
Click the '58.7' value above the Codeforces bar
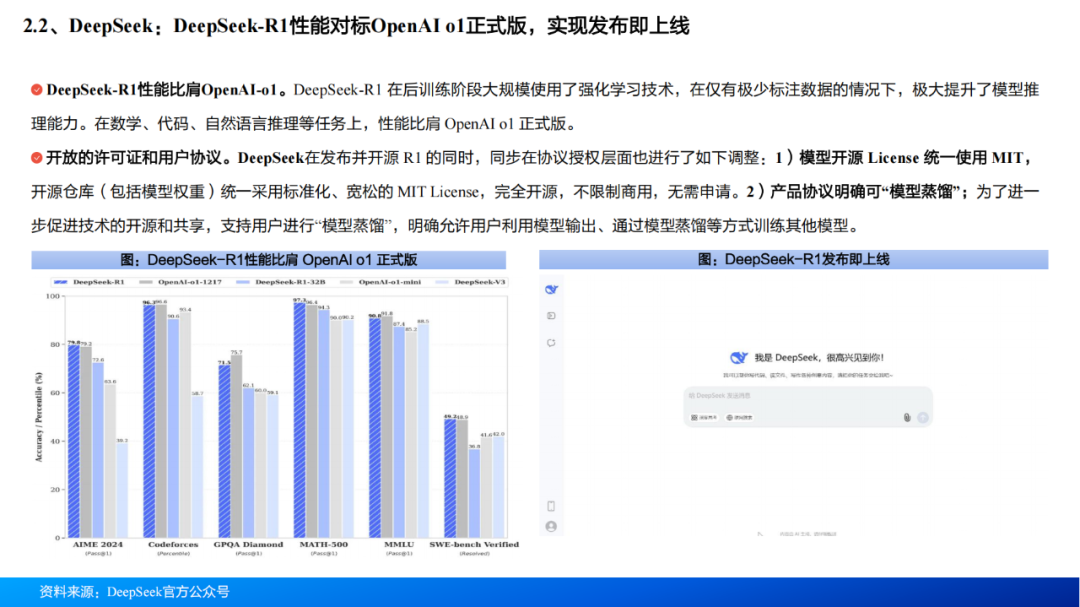pyautogui.click(x=198, y=393)
